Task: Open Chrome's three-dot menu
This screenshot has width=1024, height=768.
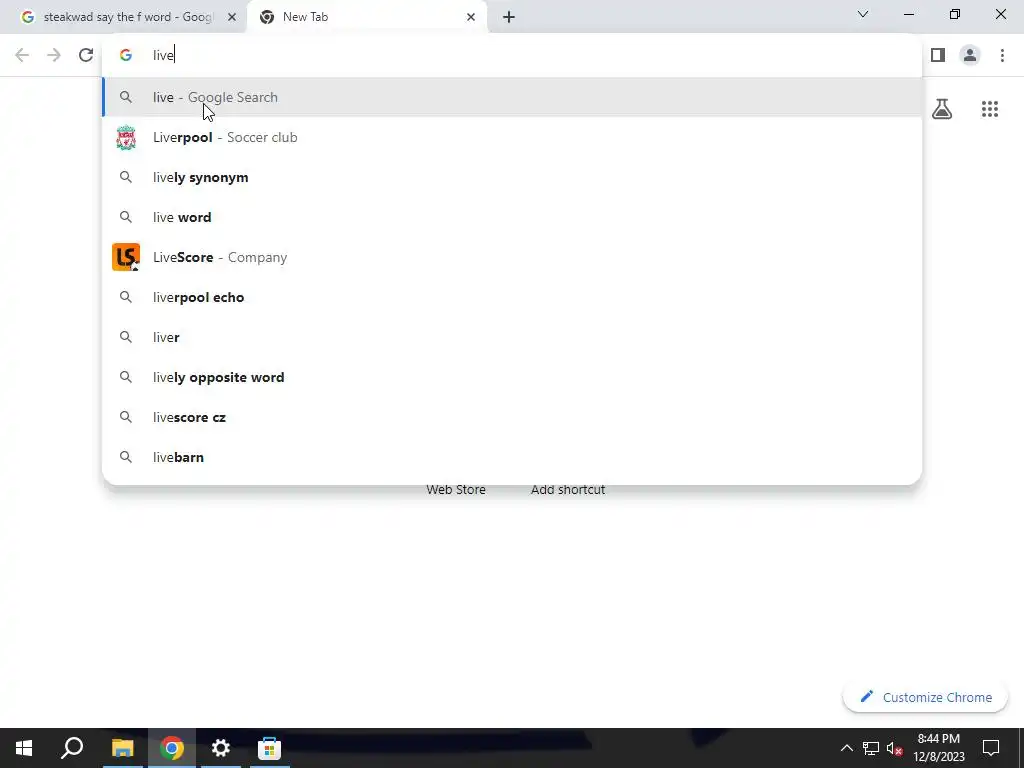Action: [1002, 55]
